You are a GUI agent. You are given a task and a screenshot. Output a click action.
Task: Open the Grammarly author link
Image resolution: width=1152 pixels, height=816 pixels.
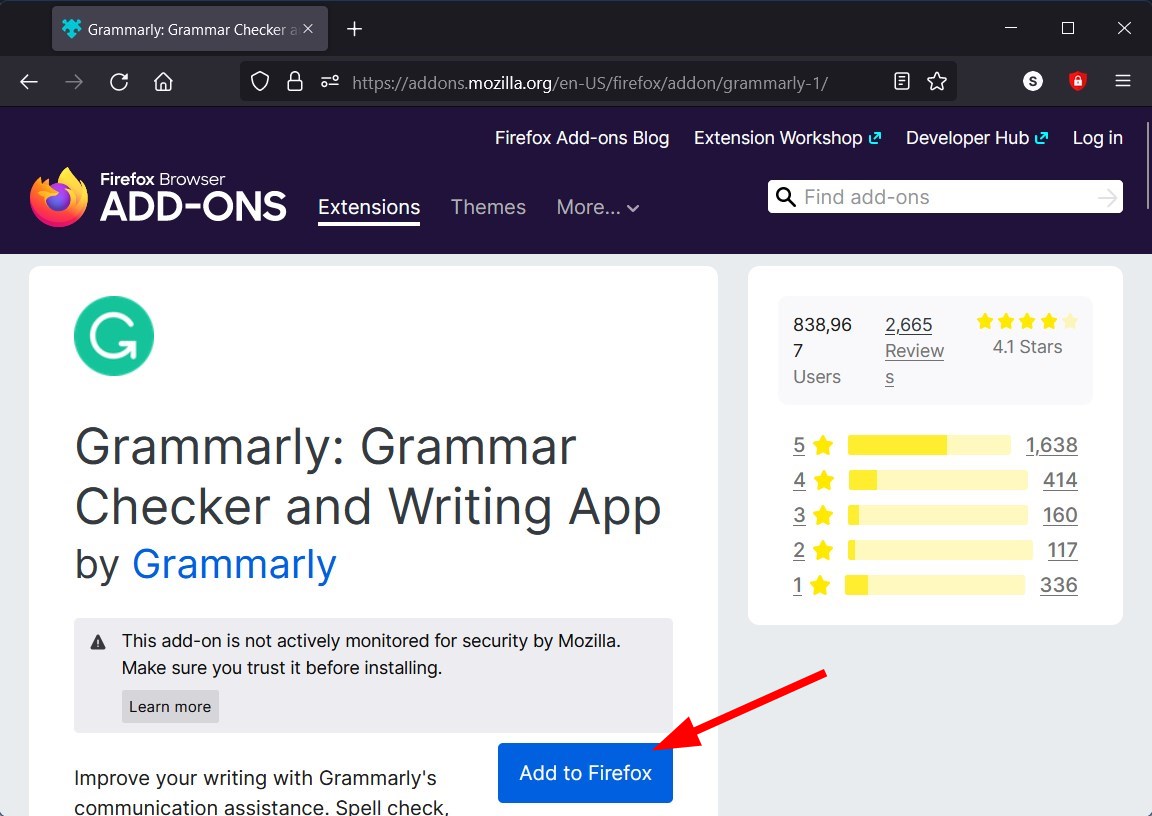(x=234, y=564)
